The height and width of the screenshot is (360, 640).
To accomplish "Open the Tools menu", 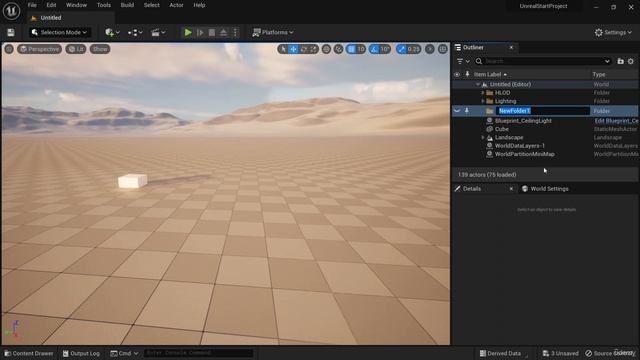I will (104, 5).
